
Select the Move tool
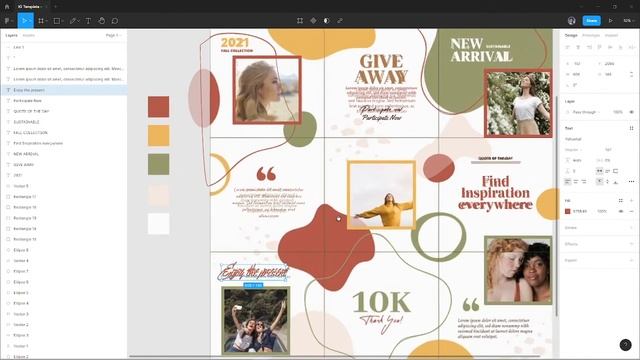tap(24, 20)
